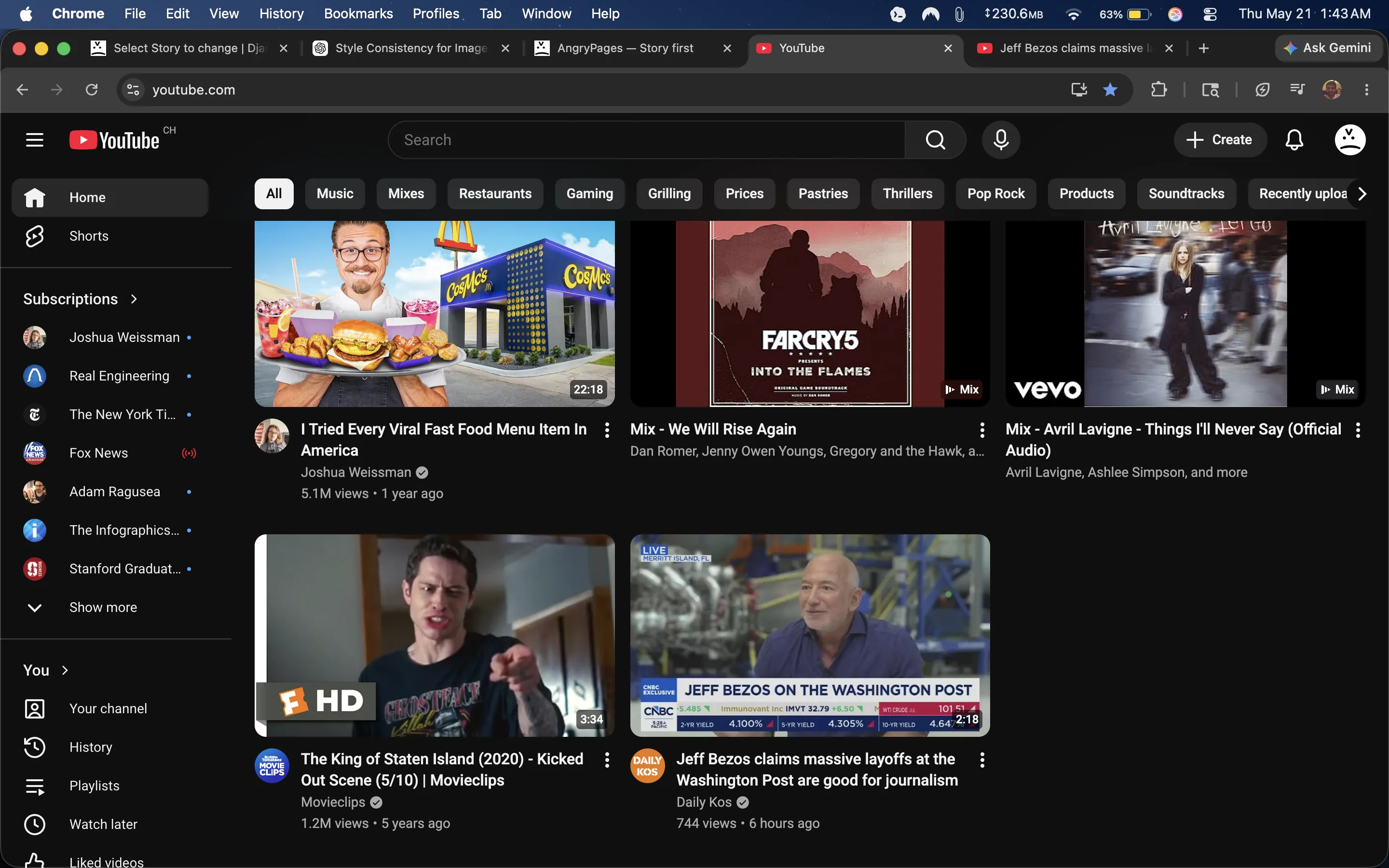Open the video title about viral fast food

444,440
